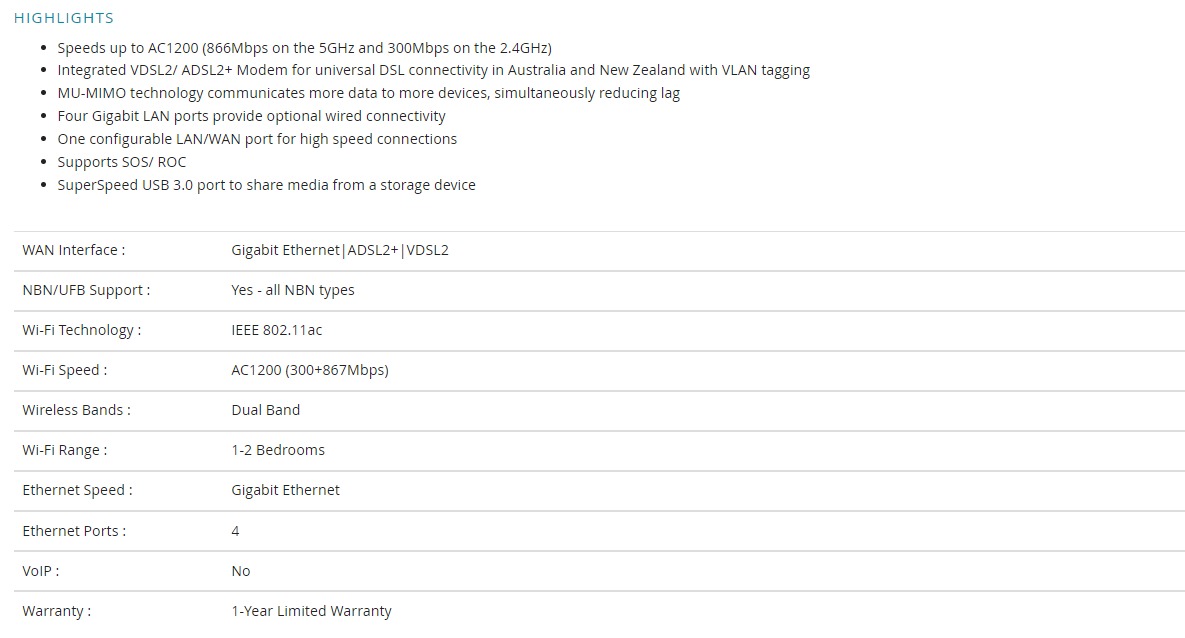Image resolution: width=1185 pixels, height=638 pixels.
Task: Click the Ethernet Speed row label
Action: (x=77, y=490)
